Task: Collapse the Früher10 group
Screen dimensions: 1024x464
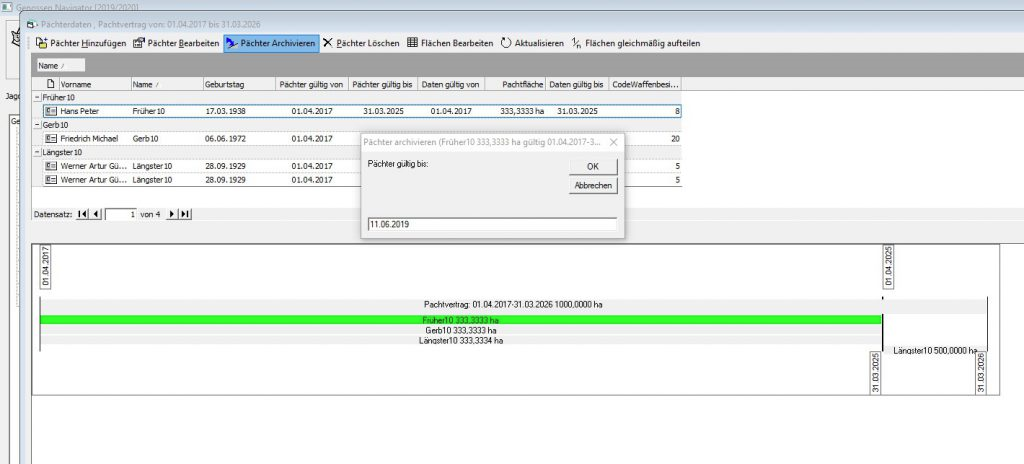Action: (37, 98)
